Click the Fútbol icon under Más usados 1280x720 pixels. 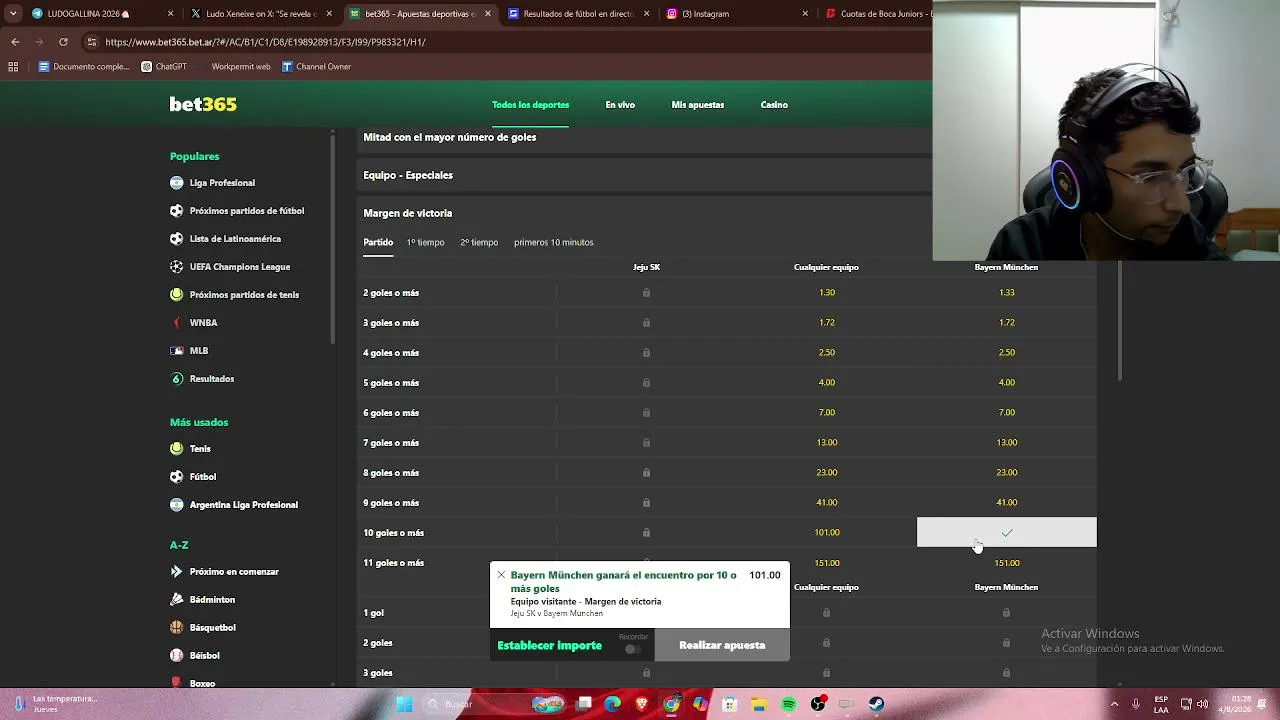point(177,477)
